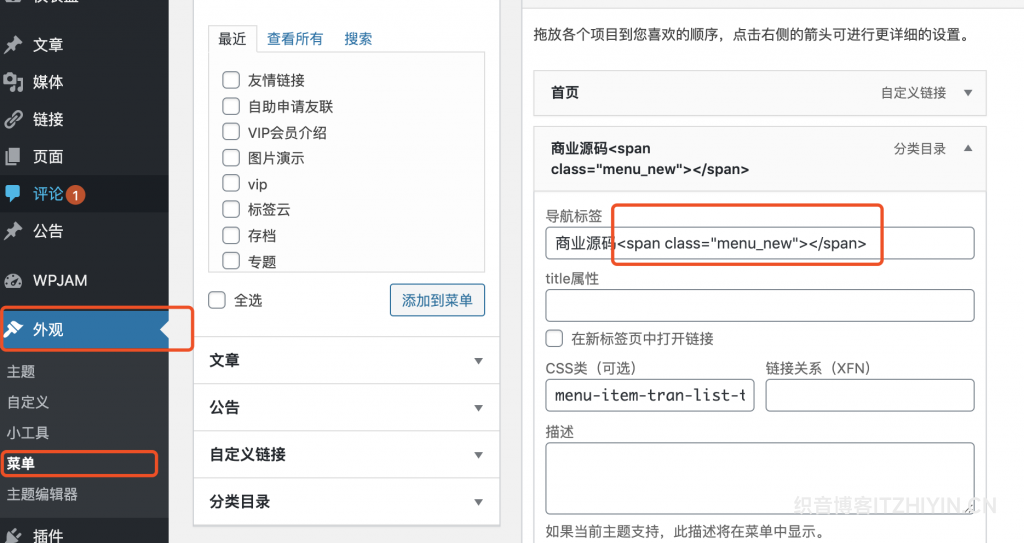Check the 存档 checkbox
Viewport: 1024px width, 543px height.
(231, 235)
